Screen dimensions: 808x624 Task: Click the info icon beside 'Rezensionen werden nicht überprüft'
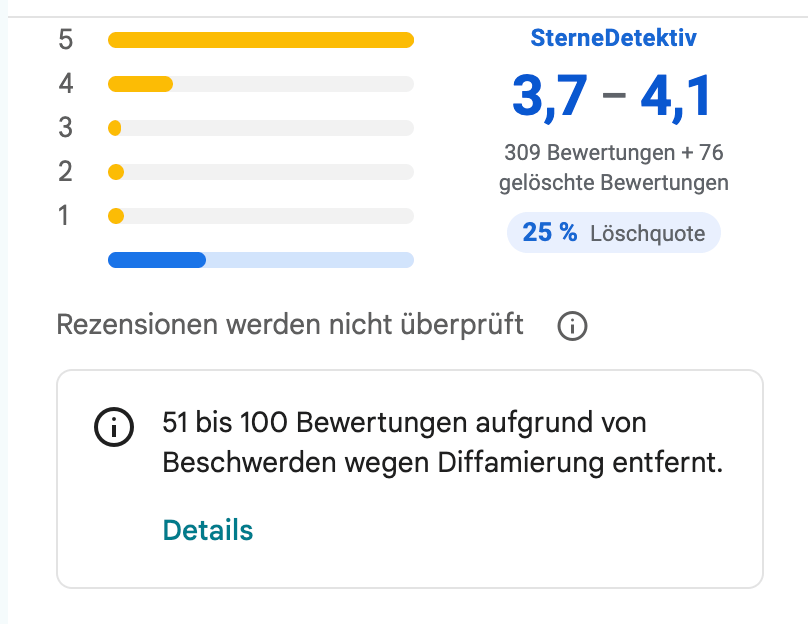pyautogui.click(x=572, y=325)
